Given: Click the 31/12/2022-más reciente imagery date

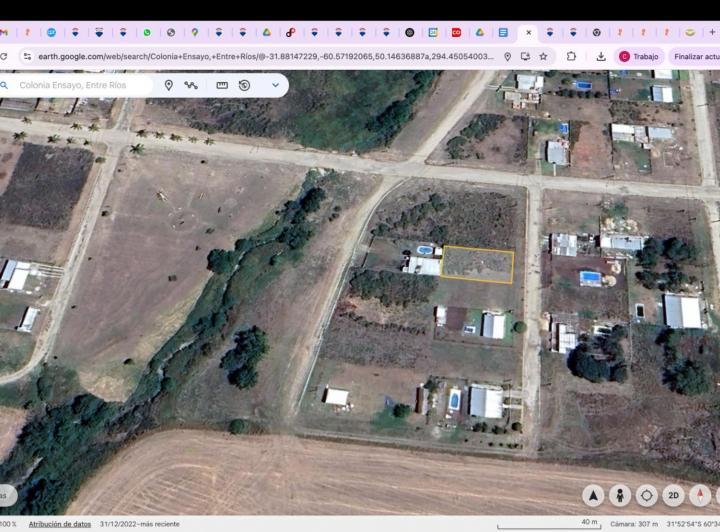Looking at the screenshot, I should pos(140,524).
